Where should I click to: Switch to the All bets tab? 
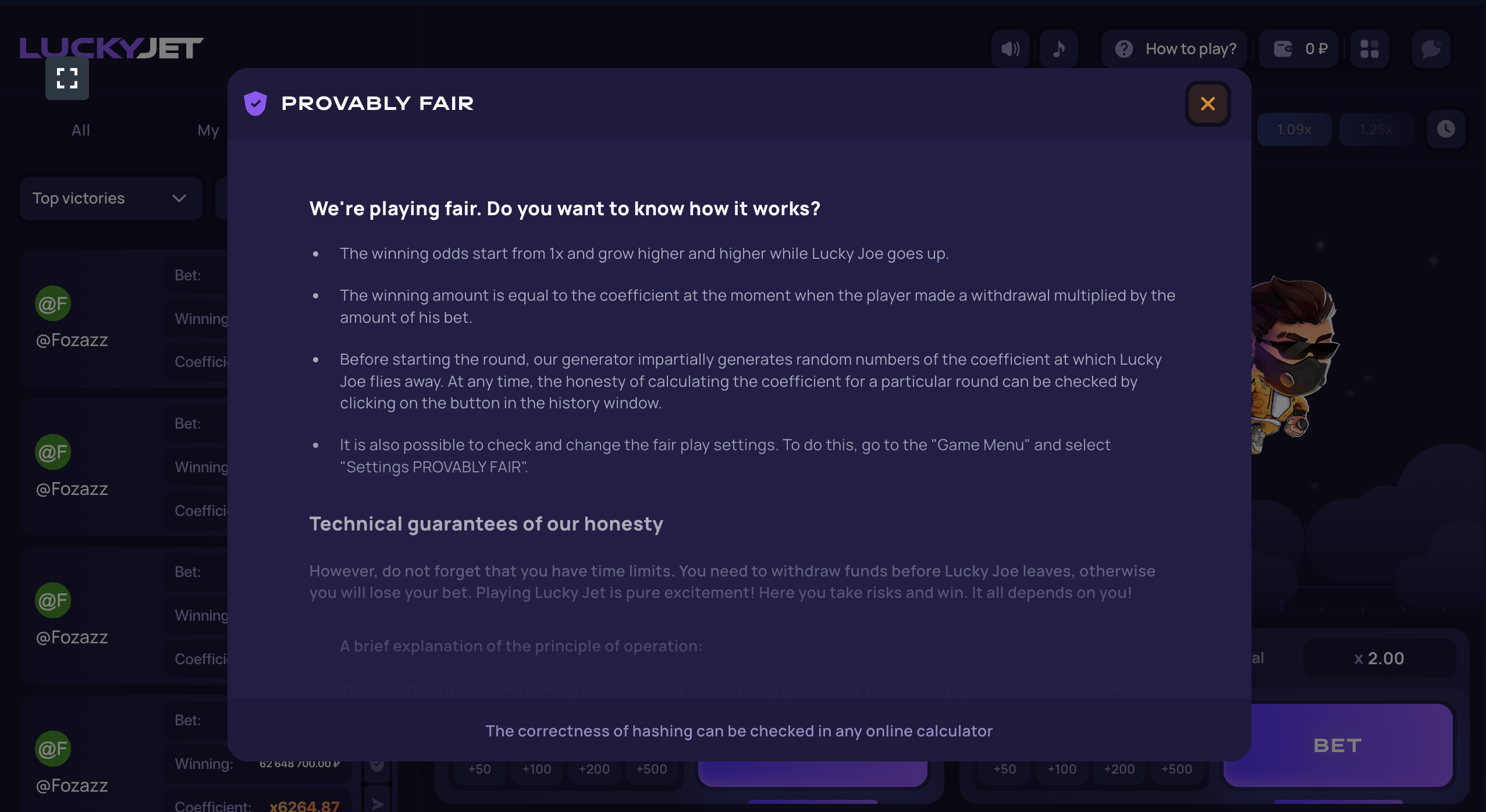coord(81,130)
